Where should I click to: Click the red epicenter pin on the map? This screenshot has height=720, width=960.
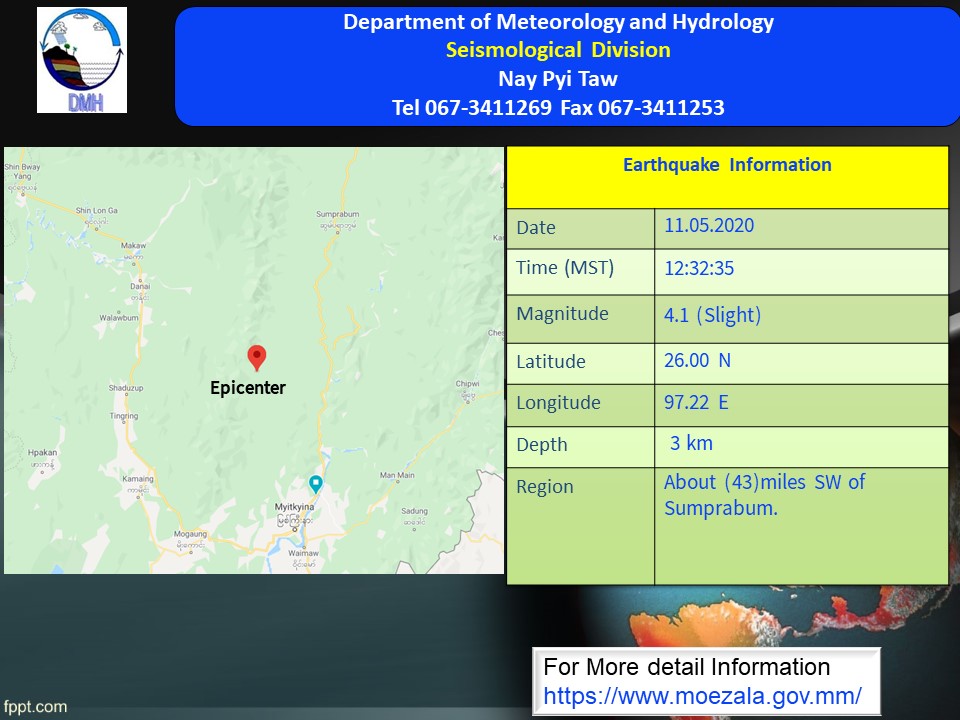(x=257, y=357)
